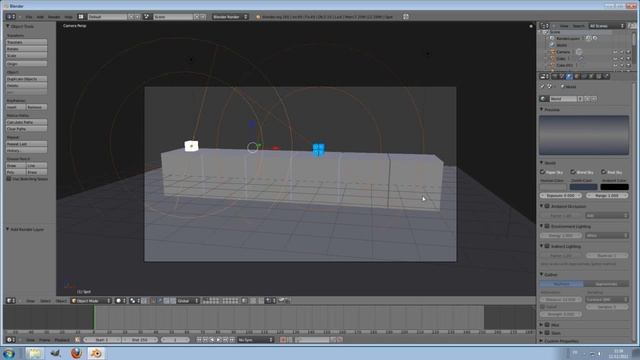Open Object properties tab

pos(577,76)
